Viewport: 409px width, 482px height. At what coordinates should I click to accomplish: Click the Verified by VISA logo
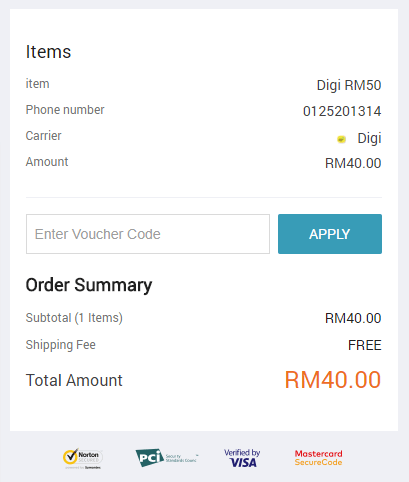click(x=242, y=458)
